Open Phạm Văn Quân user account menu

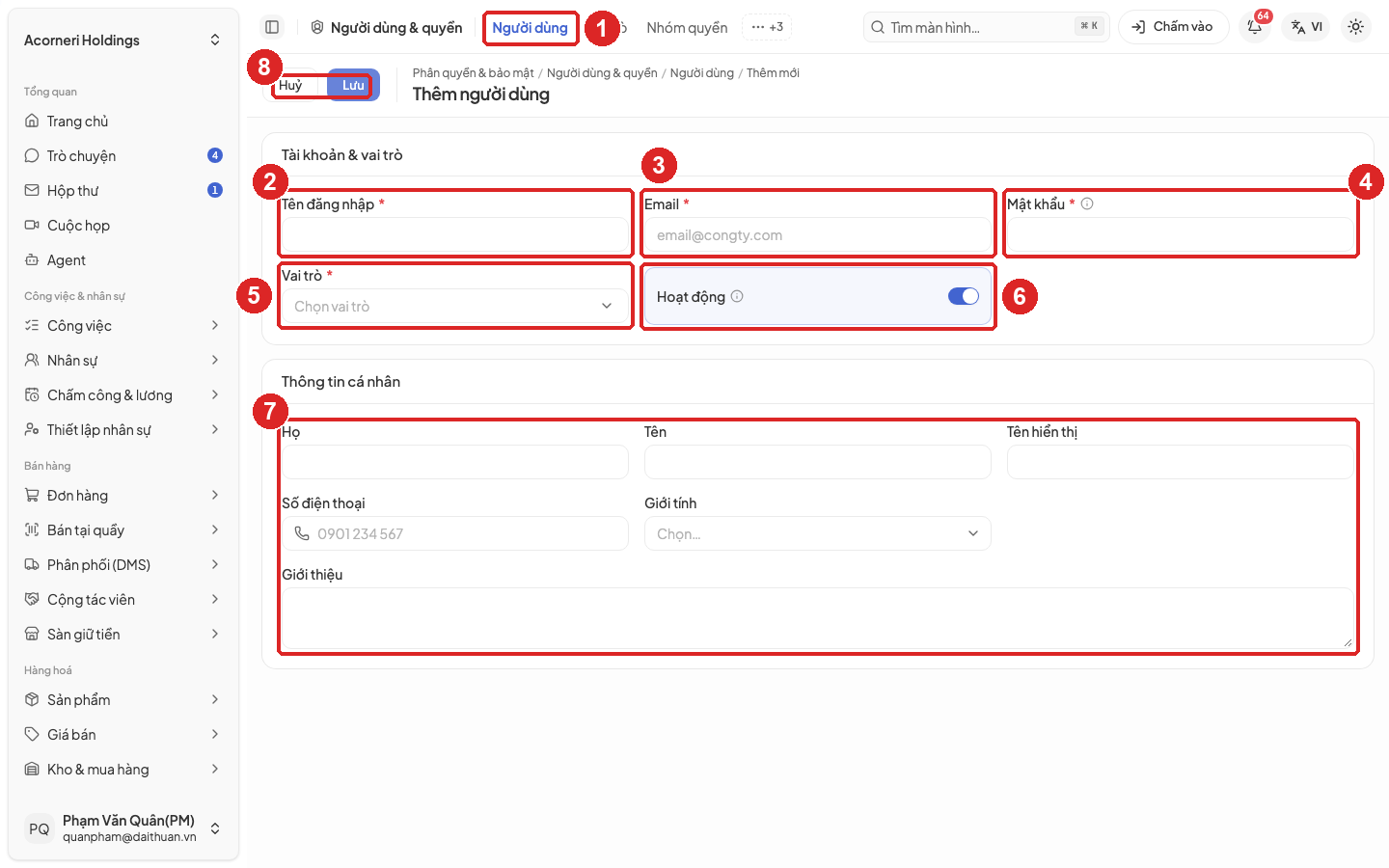(x=123, y=828)
